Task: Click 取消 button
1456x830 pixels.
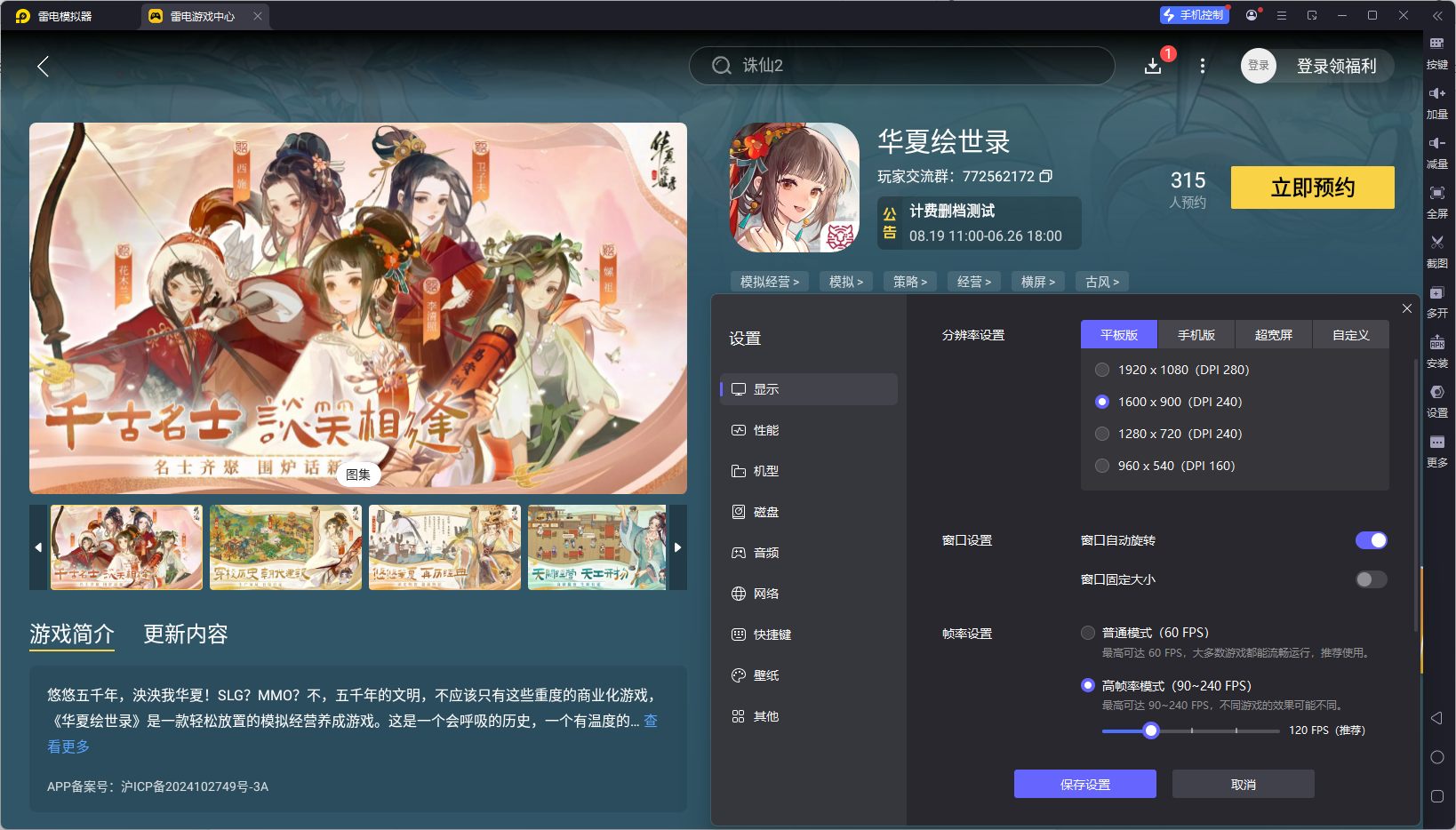Action: 1244,784
